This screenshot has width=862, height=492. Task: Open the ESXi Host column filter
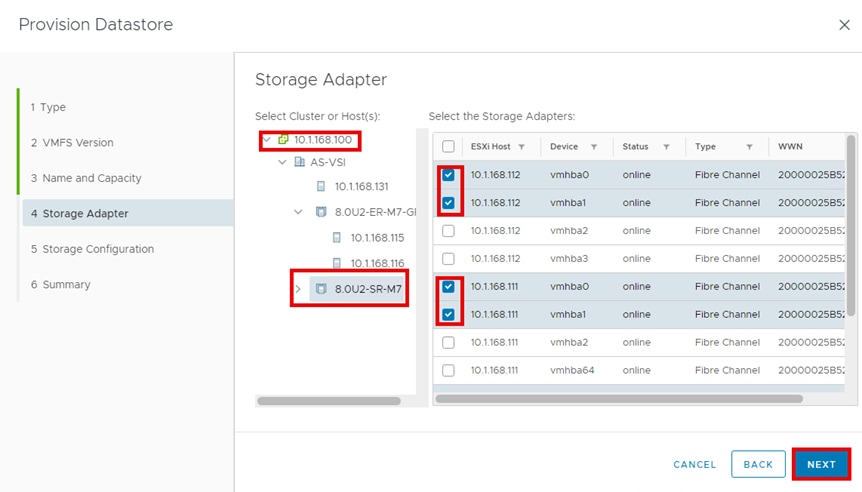(x=521, y=147)
